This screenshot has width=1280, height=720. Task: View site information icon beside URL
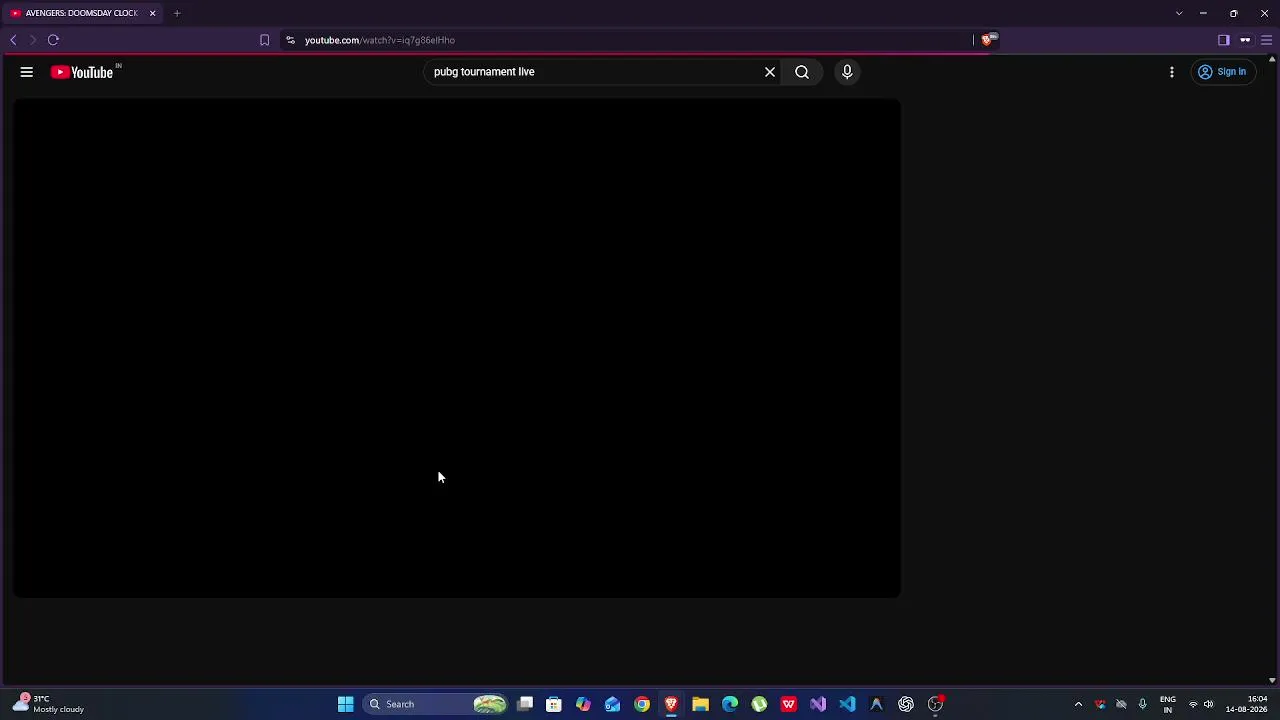pyautogui.click(x=290, y=40)
